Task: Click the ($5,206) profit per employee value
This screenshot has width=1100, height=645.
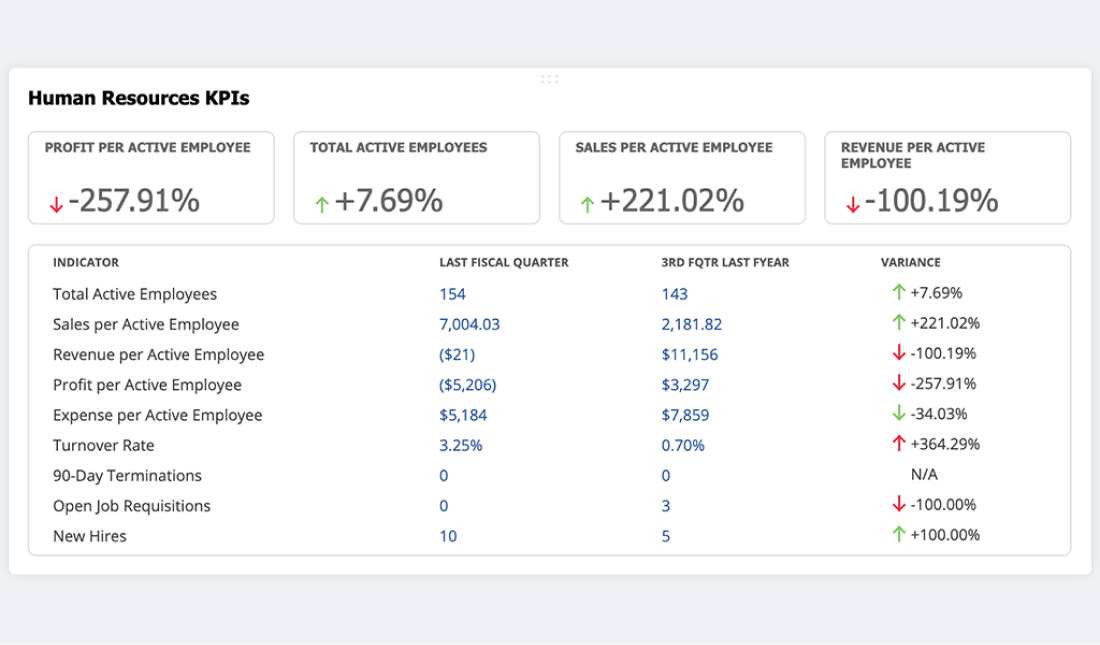Action: click(467, 385)
